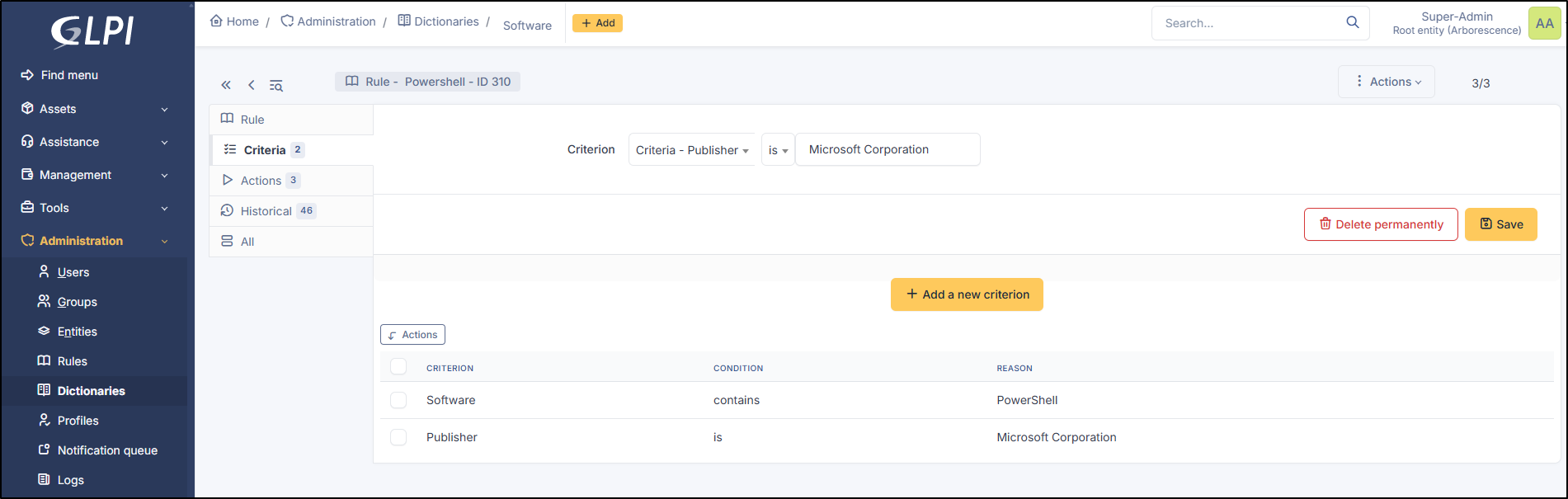Click the Groups people icon in sidebar

click(45, 301)
